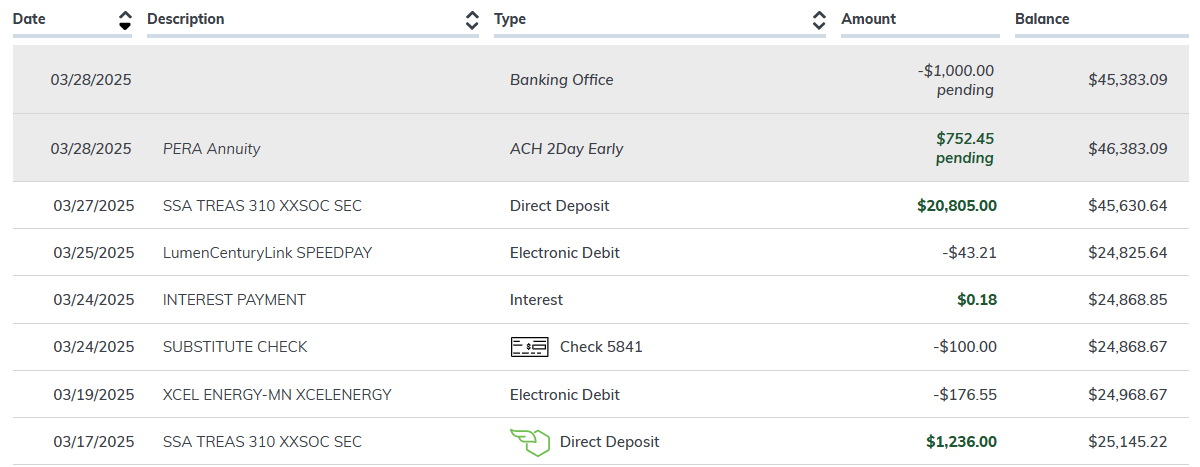Select the INTEREST PAYMENT transaction row
This screenshot has width=1200, height=467.
tap(234, 300)
